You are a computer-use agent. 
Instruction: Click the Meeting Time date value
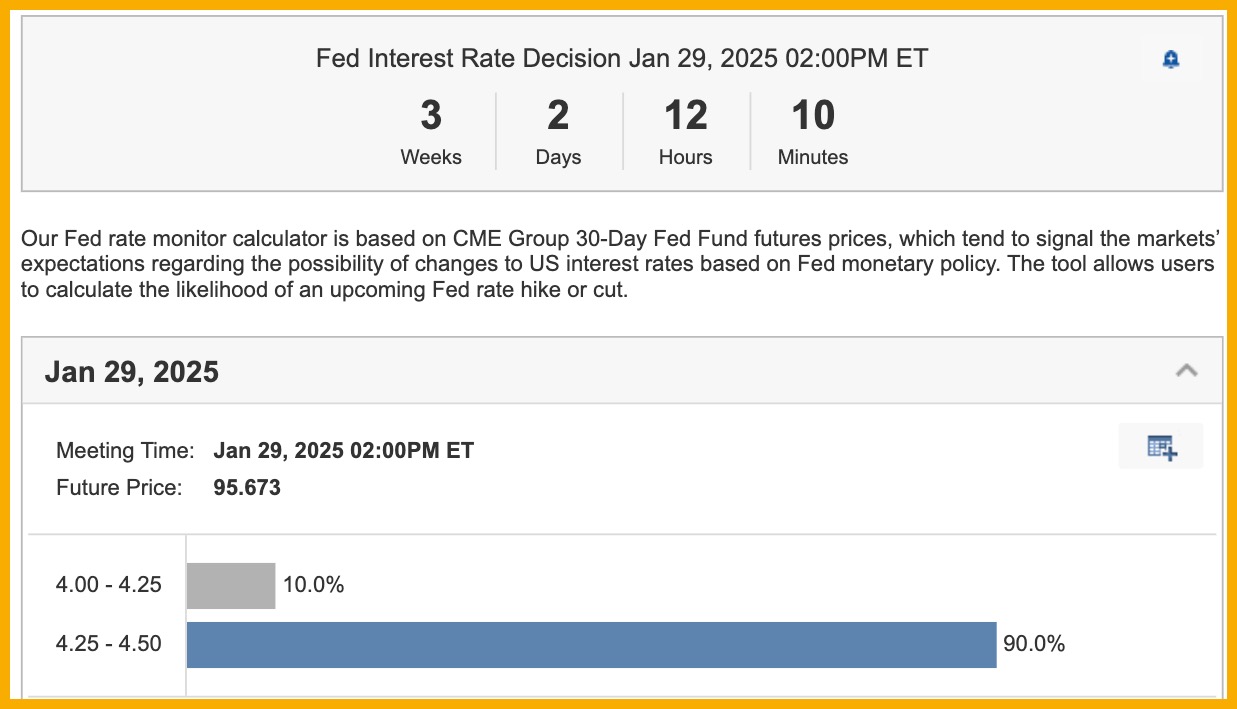[x=343, y=450]
